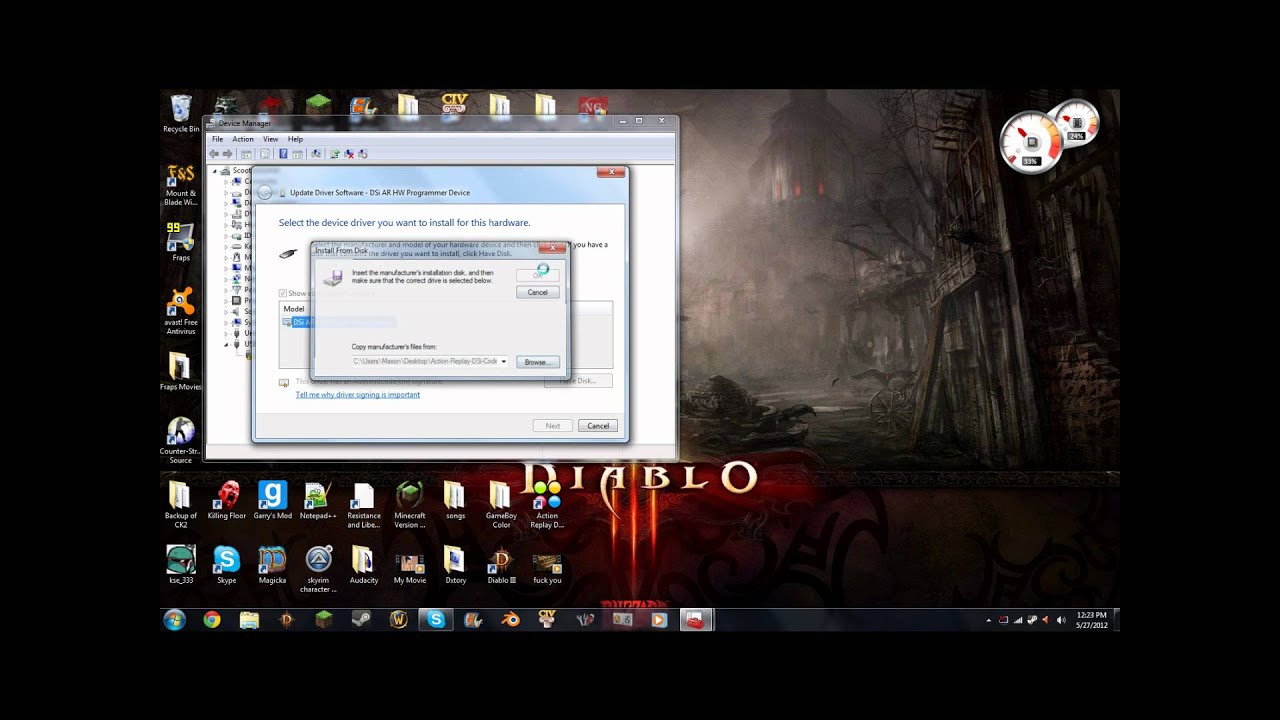Open the Action menu in Device Manager
The height and width of the screenshot is (720, 1280).
(x=243, y=139)
